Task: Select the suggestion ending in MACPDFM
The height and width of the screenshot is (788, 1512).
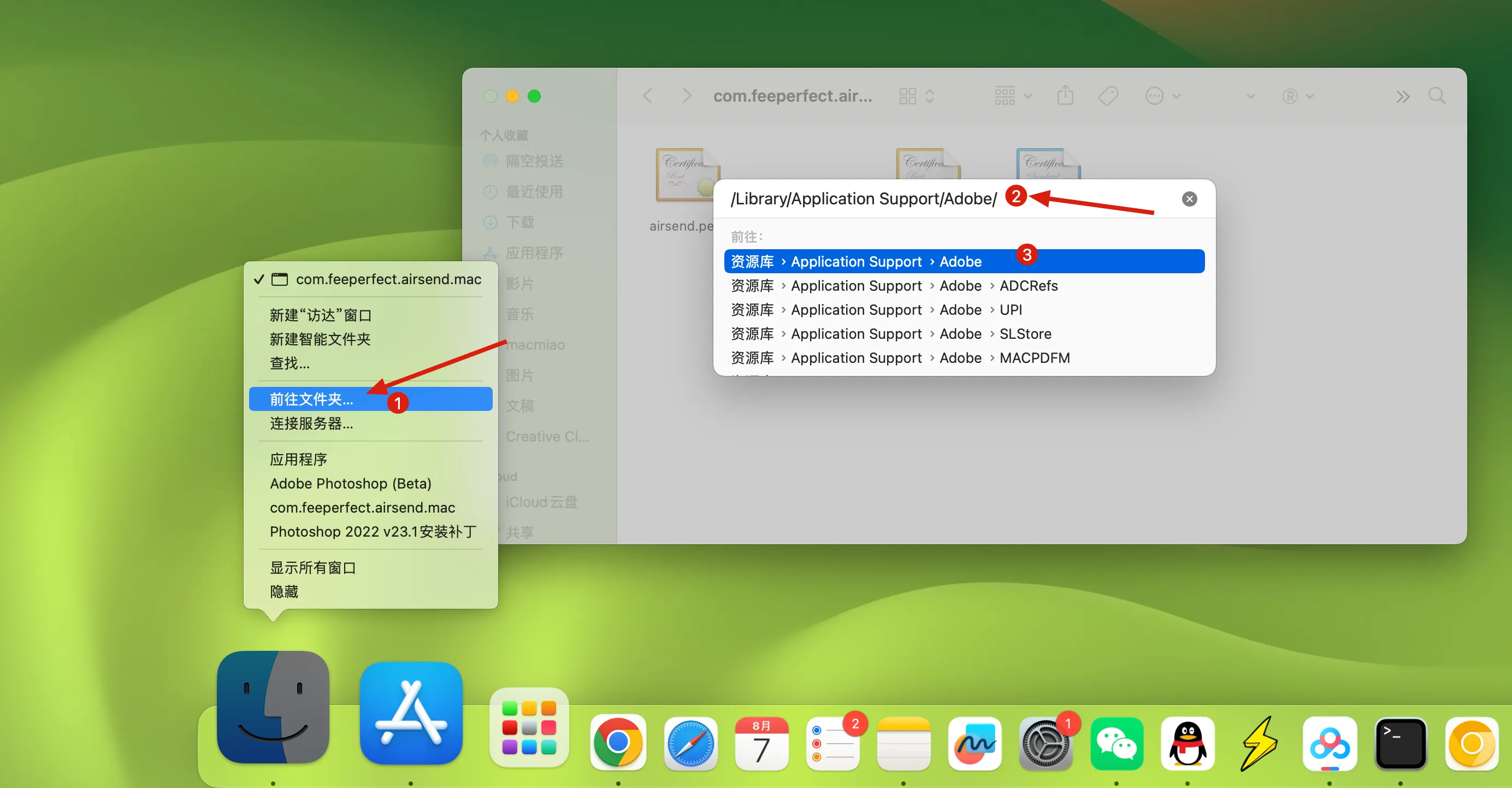Action: (964, 357)
